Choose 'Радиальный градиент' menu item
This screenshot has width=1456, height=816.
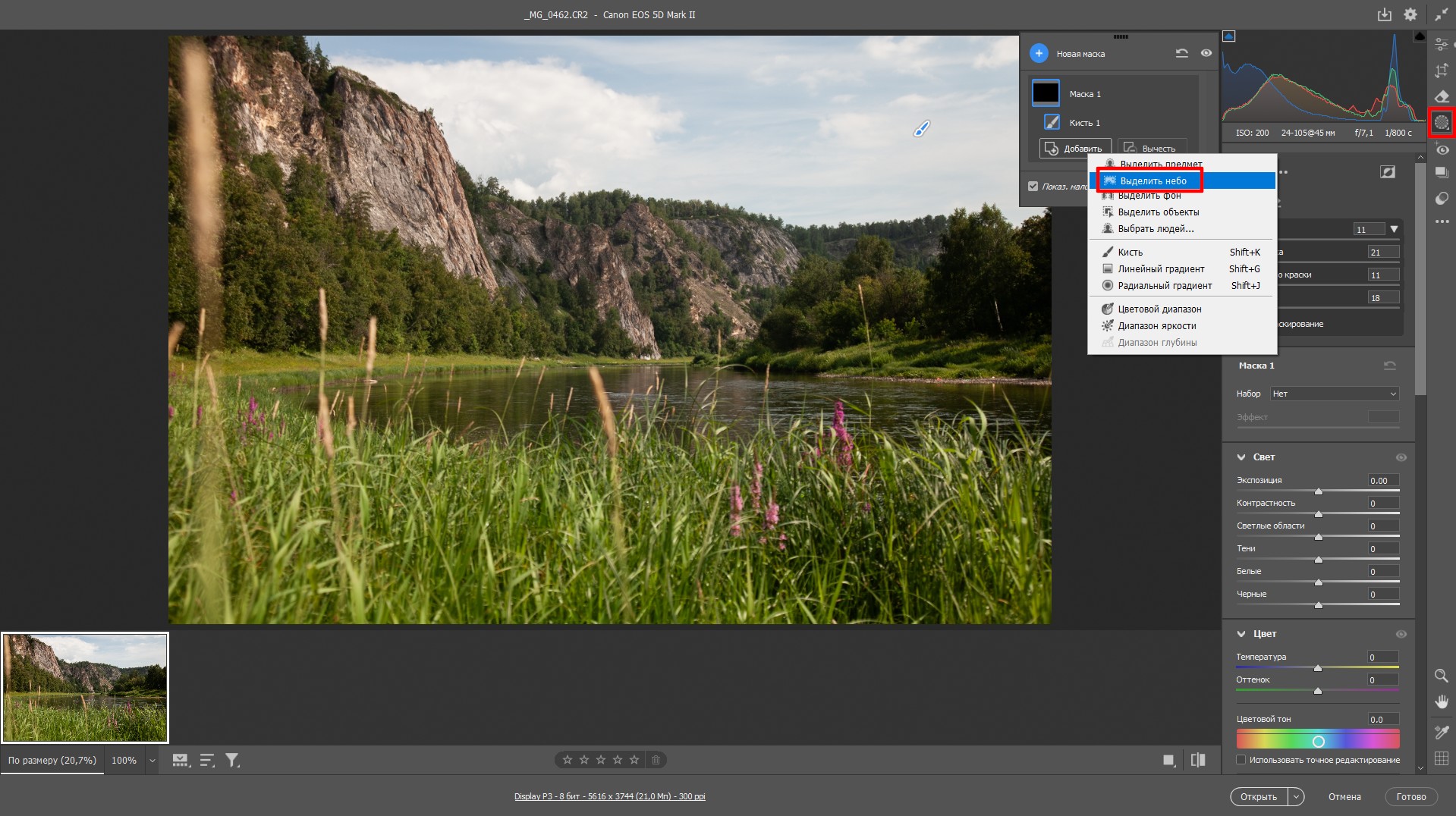pos(1164,286)
